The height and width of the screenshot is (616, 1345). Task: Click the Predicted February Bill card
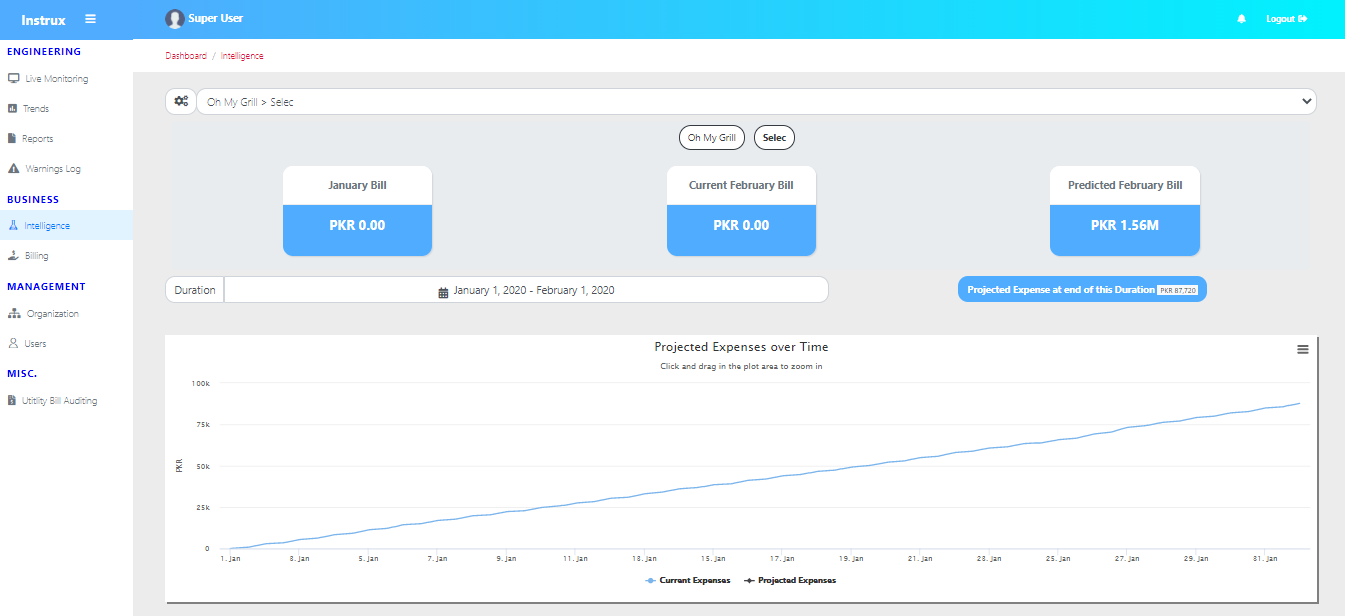(x=1124, y=211)
